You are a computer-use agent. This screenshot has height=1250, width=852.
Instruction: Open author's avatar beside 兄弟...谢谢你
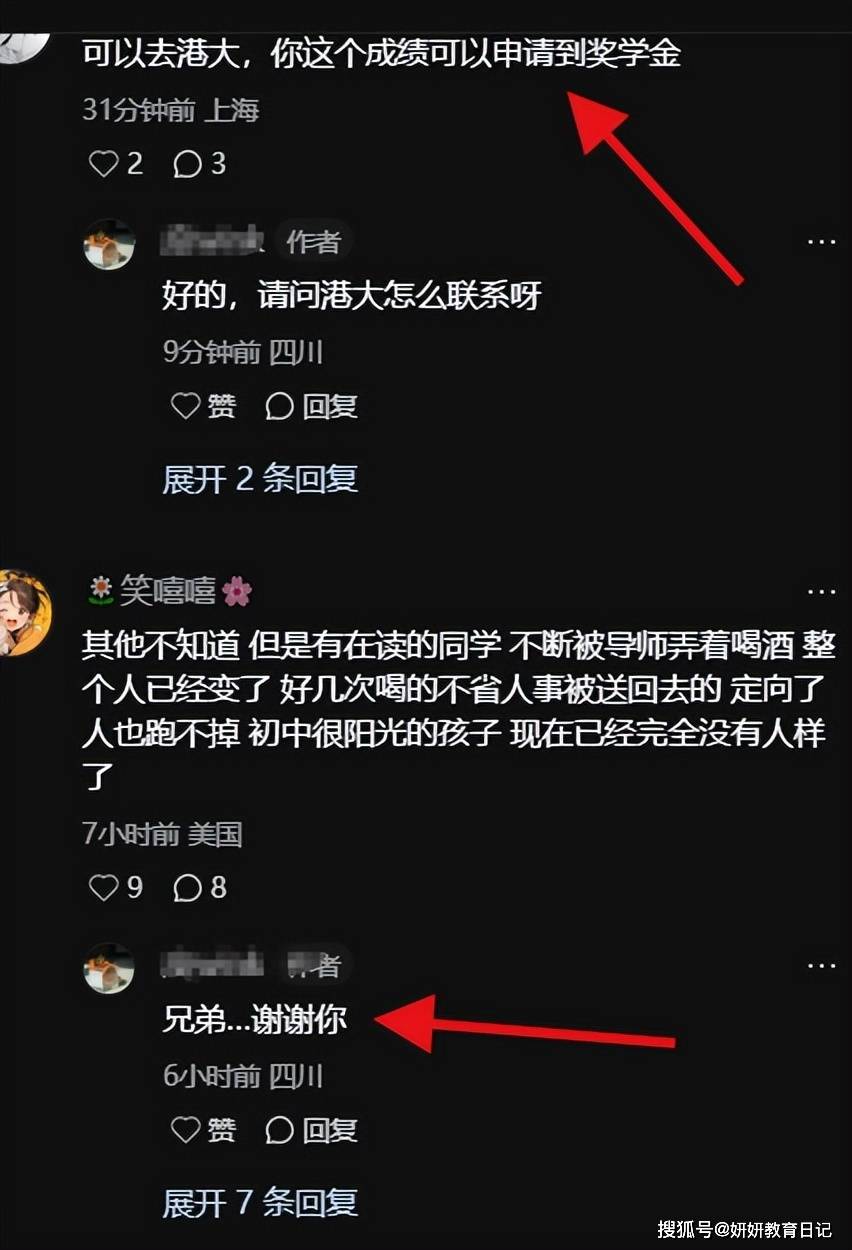109,967
